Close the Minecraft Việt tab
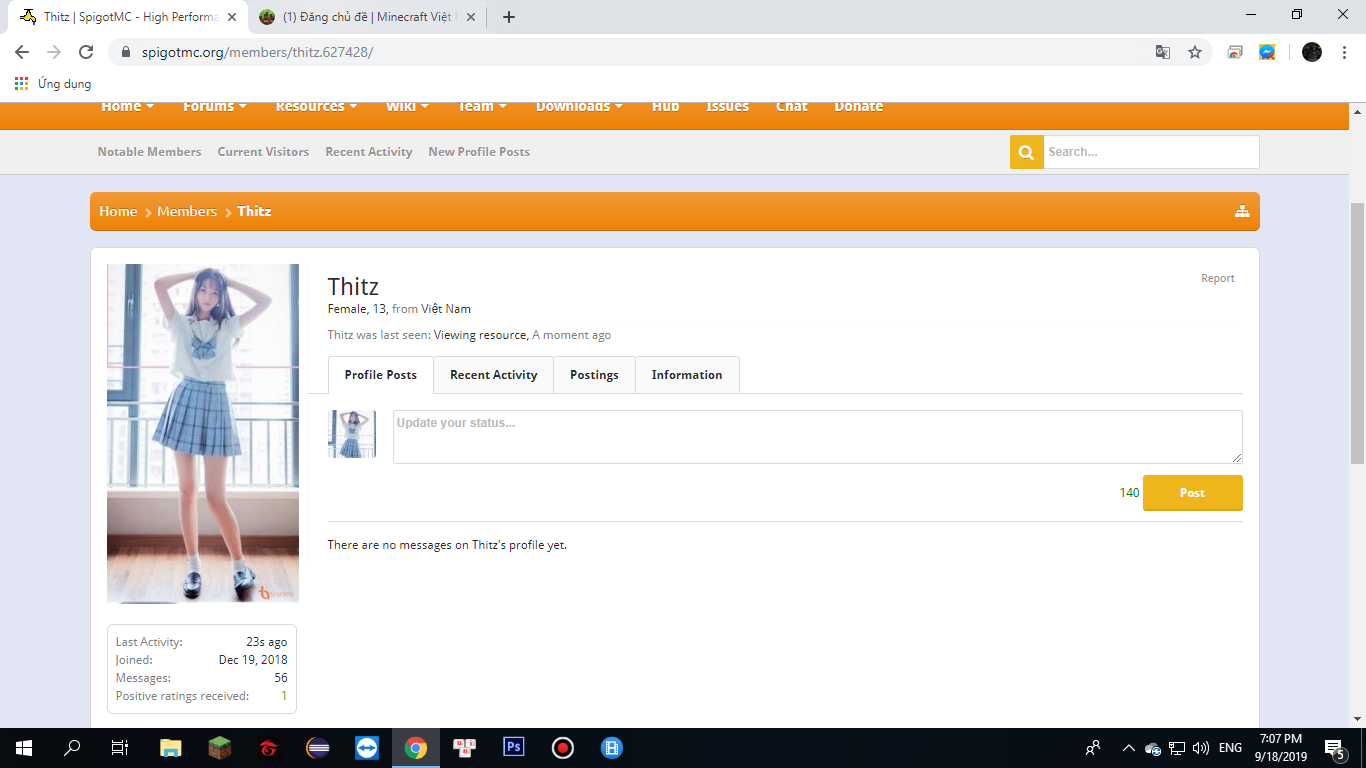This screenshot has height=768, width=1366. pyautogui.click(x=471, y=17)
